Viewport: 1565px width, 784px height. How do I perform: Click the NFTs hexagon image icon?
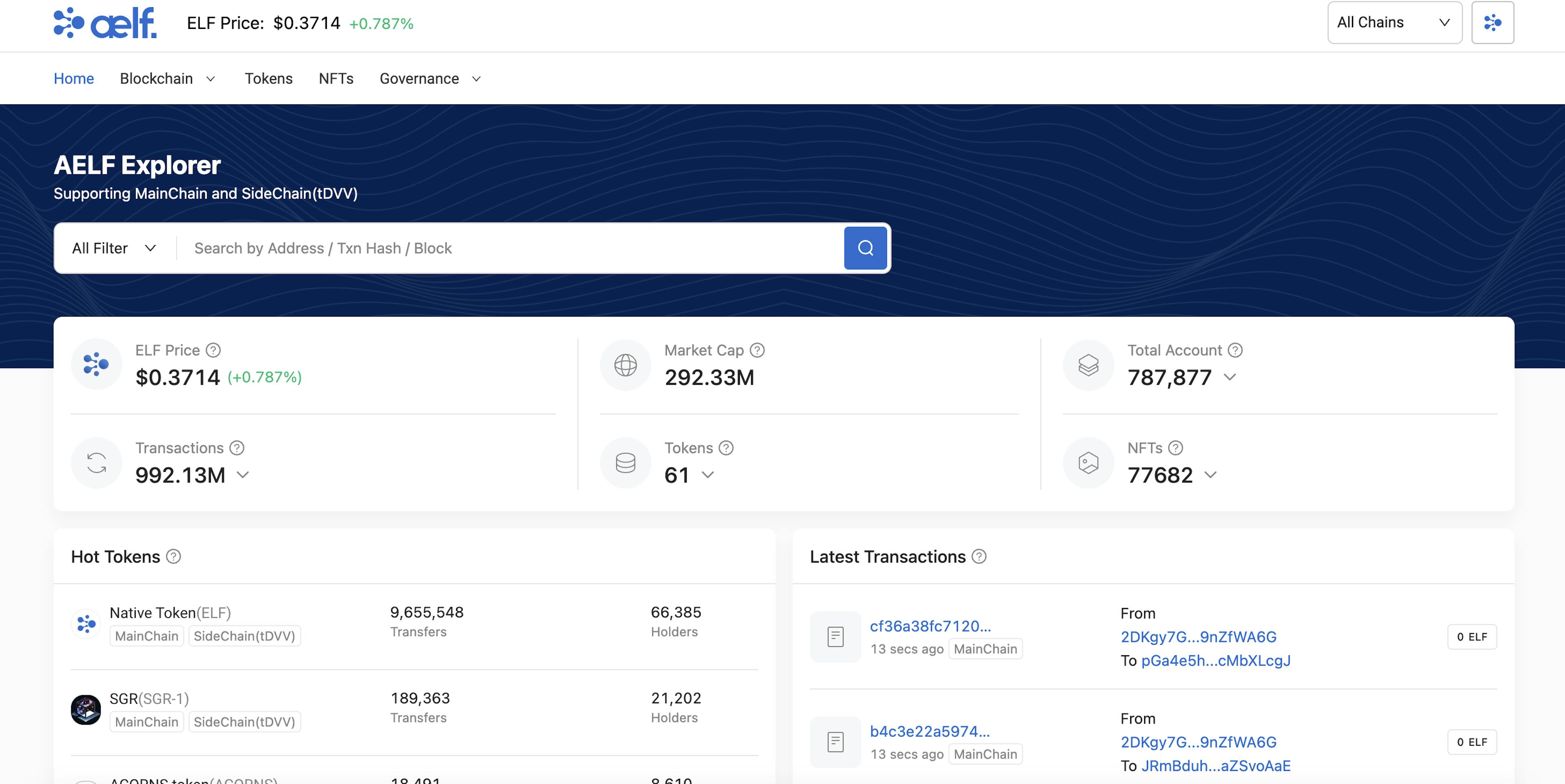[x=1088, y=463]
